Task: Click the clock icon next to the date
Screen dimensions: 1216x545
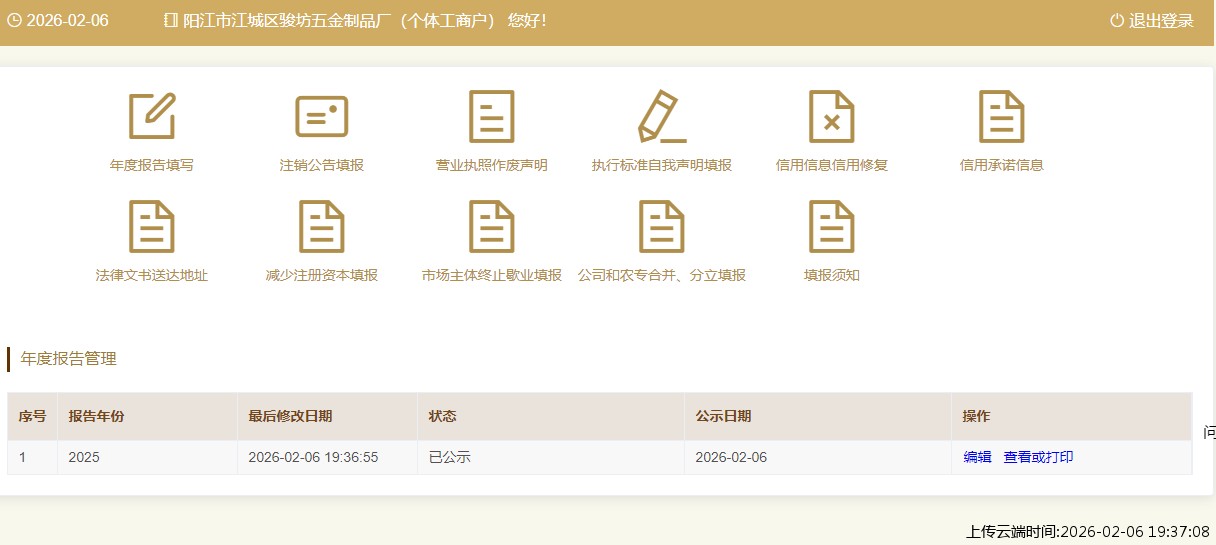Action: pos(14,20)
